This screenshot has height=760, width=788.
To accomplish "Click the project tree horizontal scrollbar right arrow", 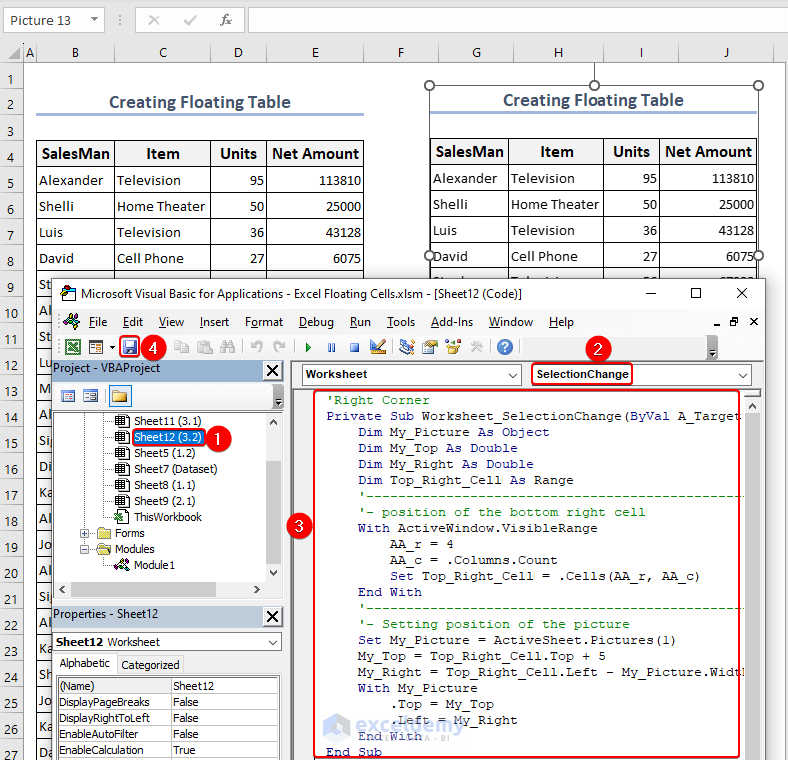I will (257, 589).
